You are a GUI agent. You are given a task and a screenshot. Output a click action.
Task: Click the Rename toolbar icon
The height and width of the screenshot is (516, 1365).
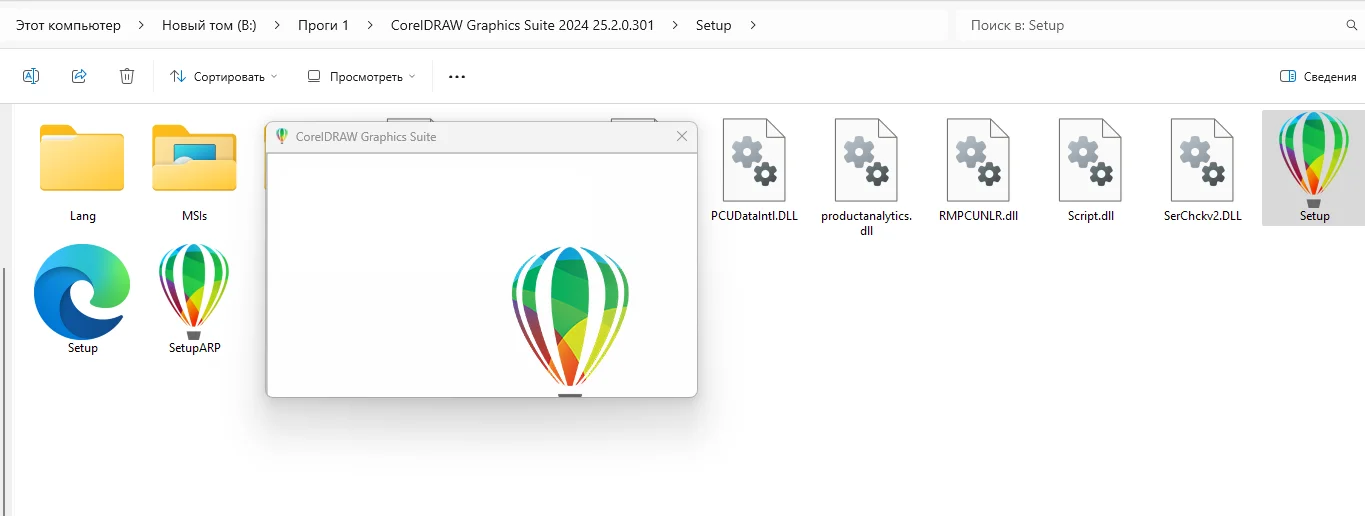[x=31, y=76]
